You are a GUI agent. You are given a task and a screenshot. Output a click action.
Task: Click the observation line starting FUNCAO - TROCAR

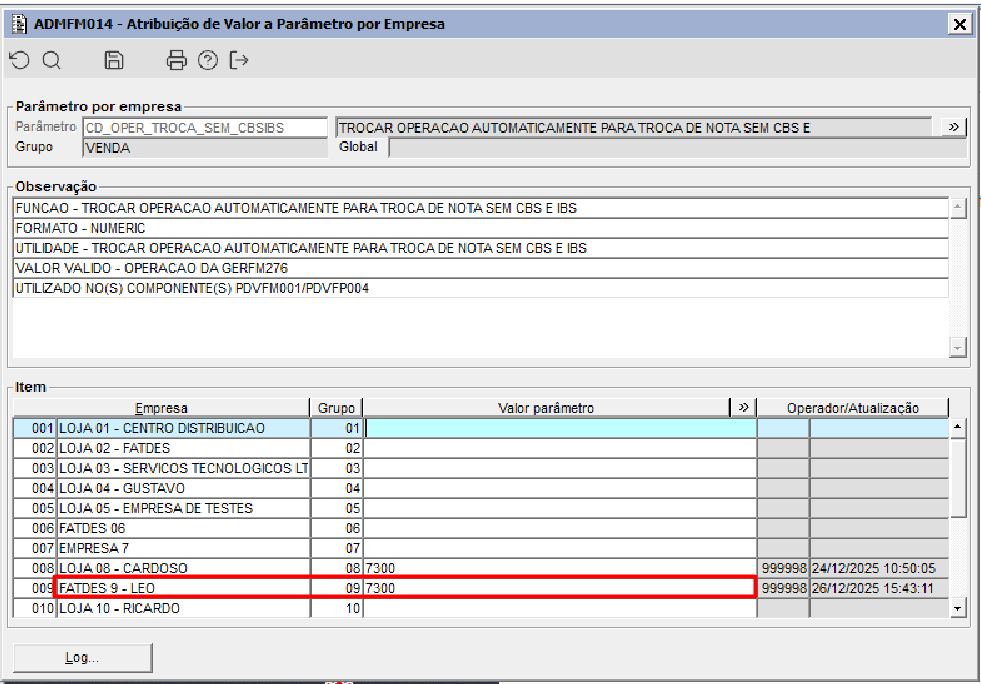tap(480, 208)
